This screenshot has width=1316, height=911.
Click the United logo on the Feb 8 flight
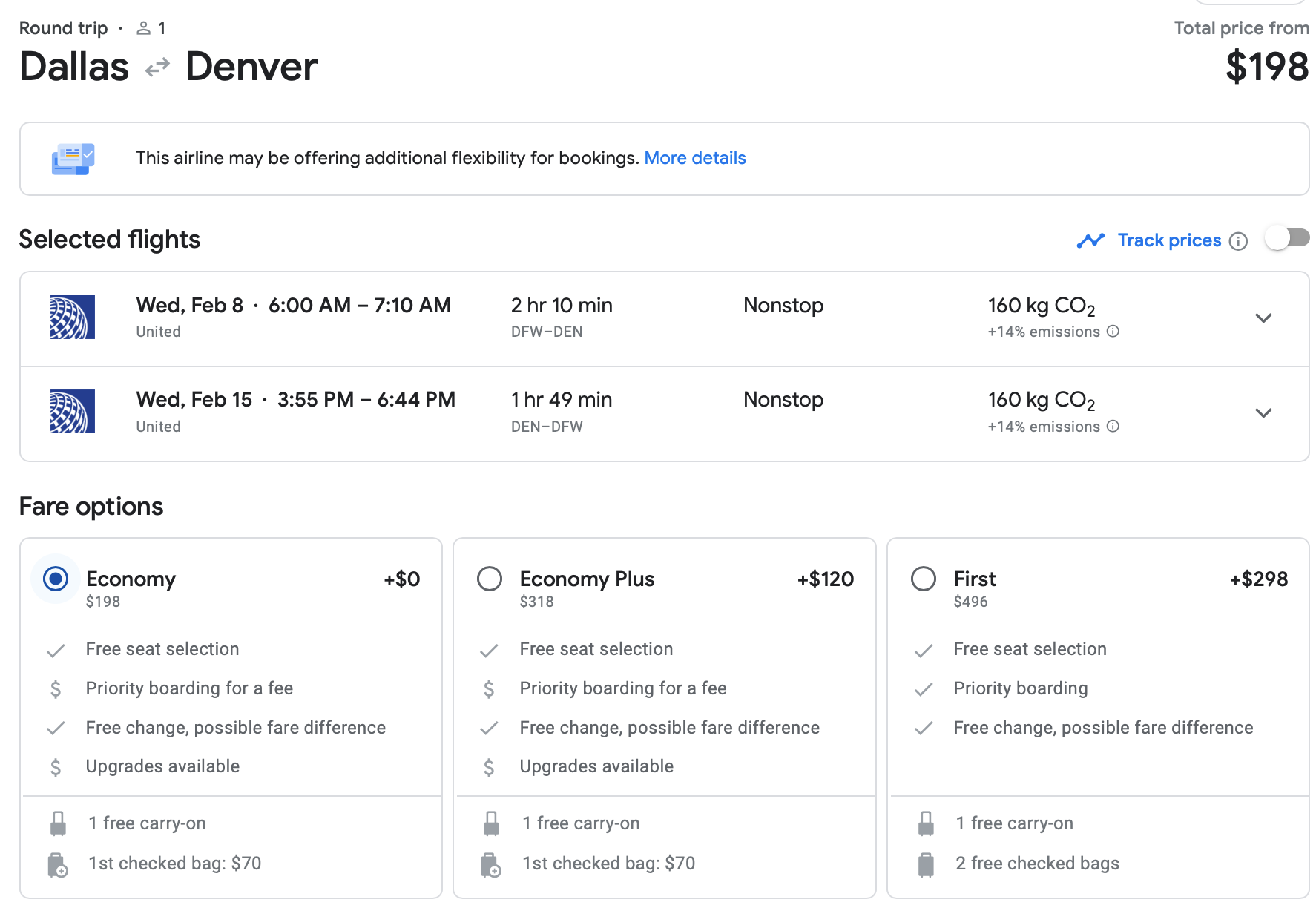pos(72,317)
